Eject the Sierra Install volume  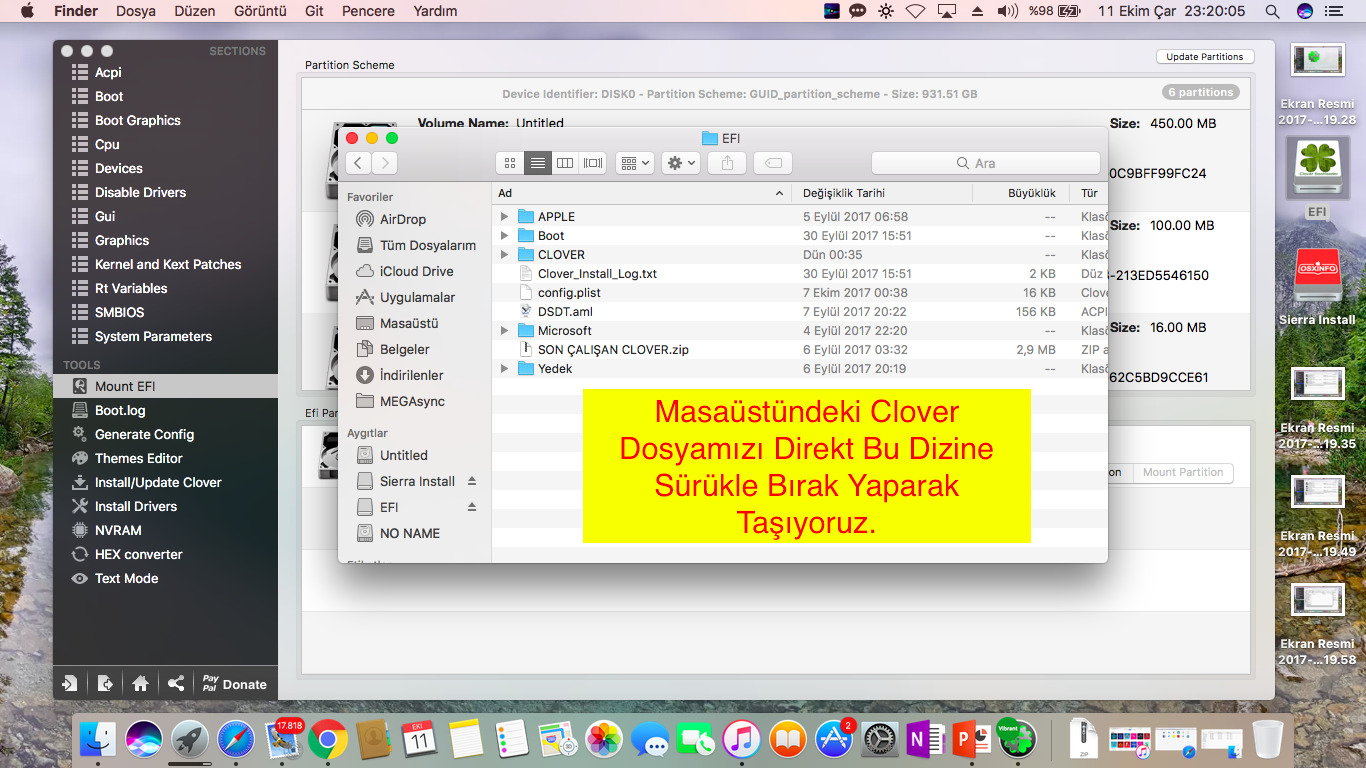(x=472, y=481)
